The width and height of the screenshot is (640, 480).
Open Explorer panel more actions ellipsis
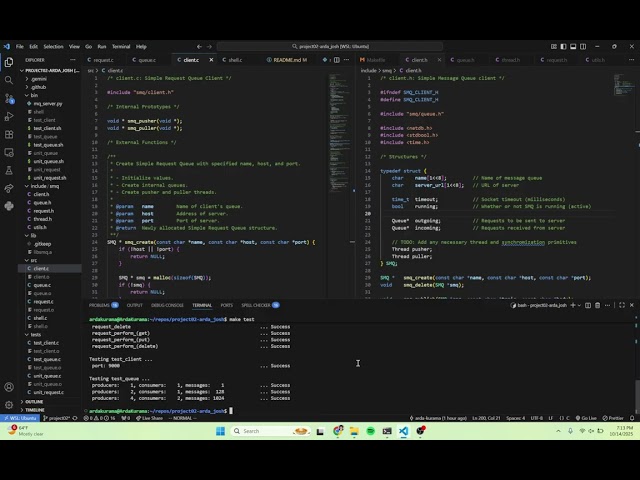(73, 60)
